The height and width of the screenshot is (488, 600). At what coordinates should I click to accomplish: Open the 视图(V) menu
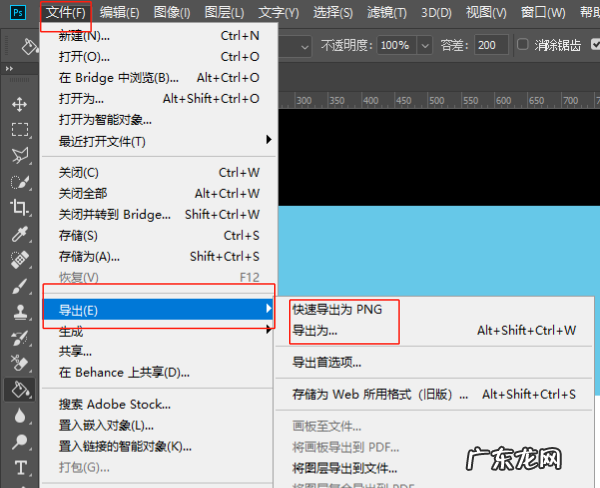486,13
